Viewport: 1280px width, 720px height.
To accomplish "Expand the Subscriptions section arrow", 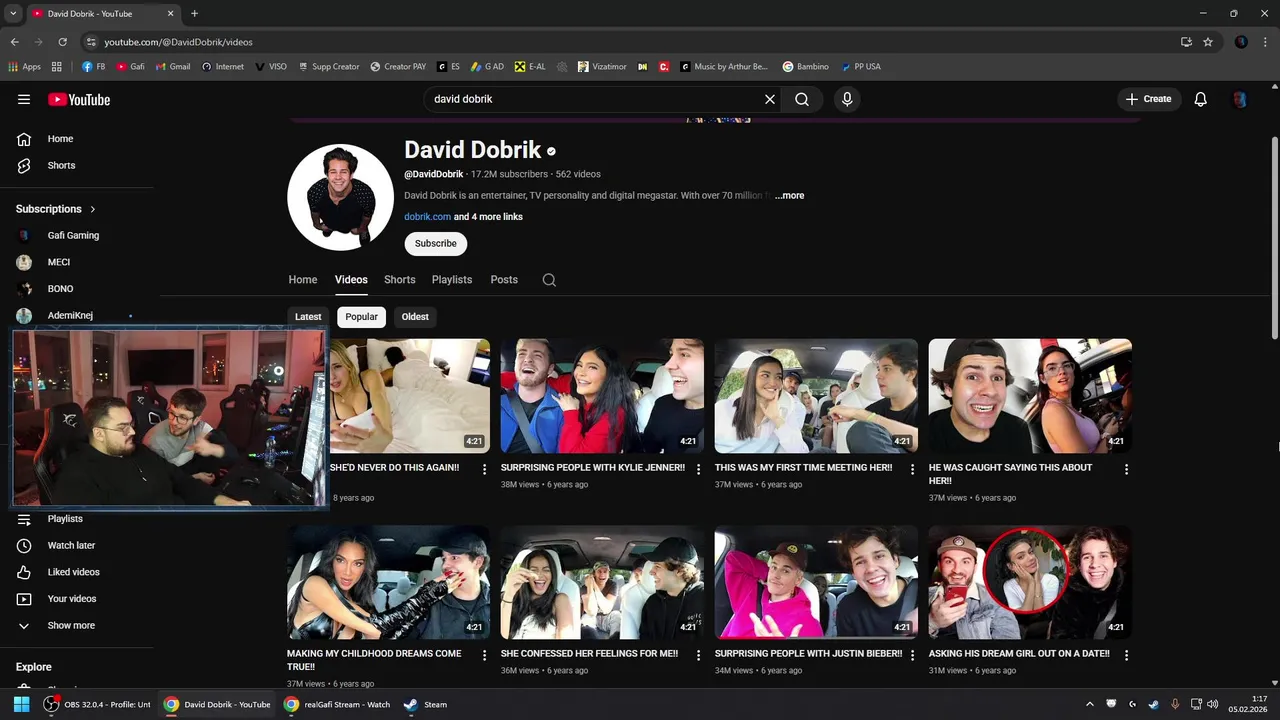I will coord(93,209).
